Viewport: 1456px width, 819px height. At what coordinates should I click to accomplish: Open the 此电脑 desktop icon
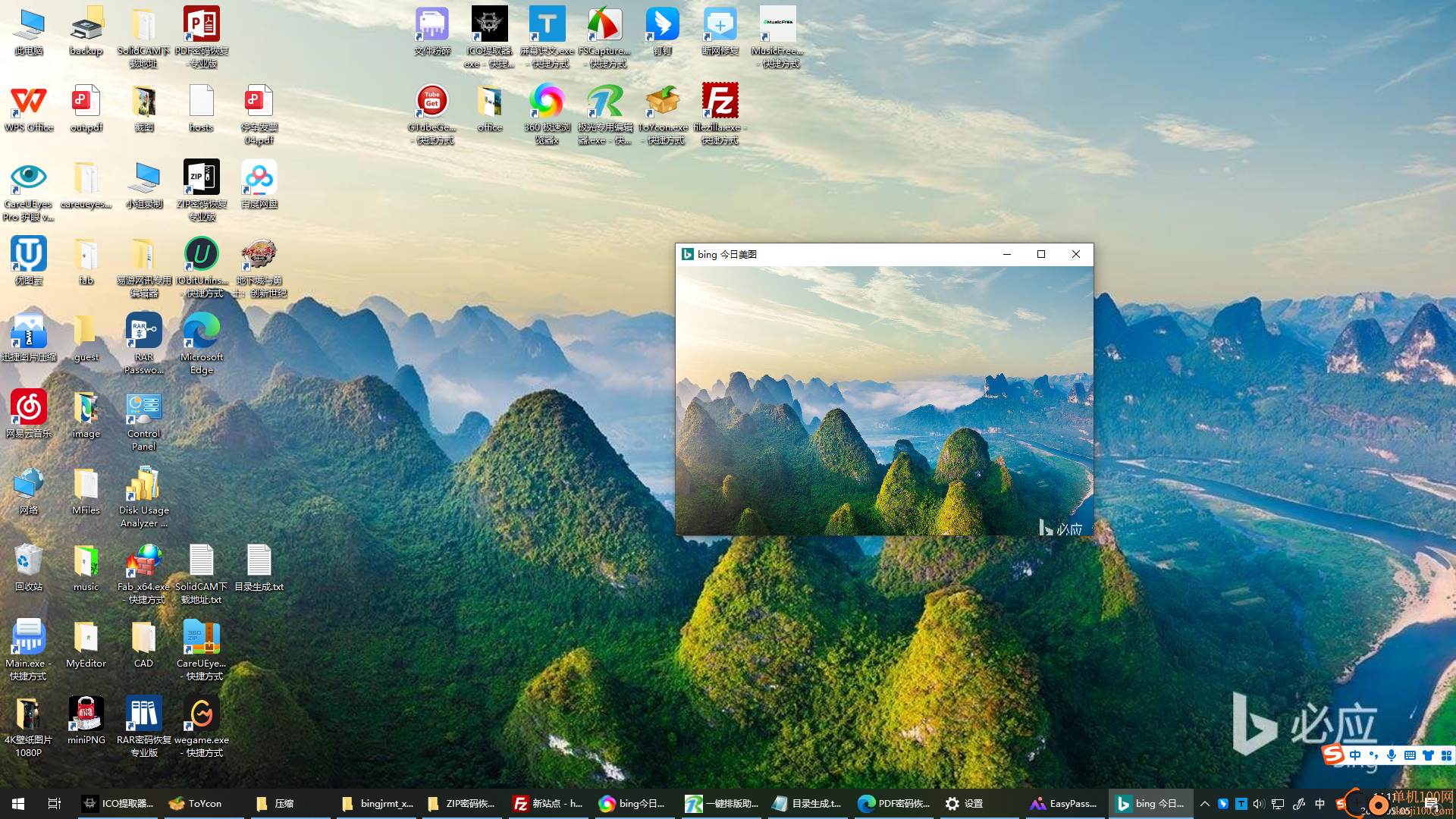29,32
